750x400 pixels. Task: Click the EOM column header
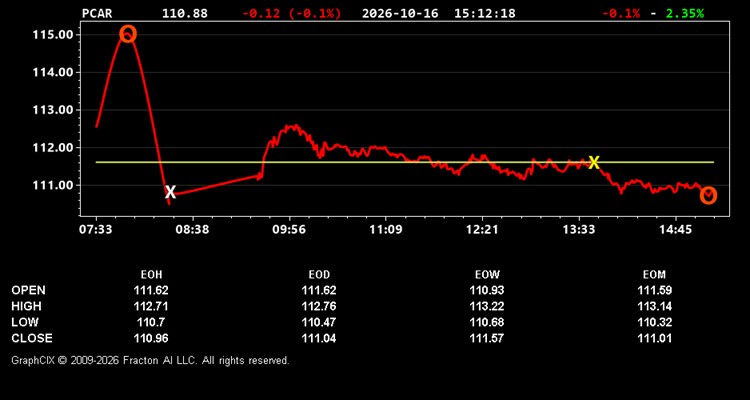click(x=654, y=275)
